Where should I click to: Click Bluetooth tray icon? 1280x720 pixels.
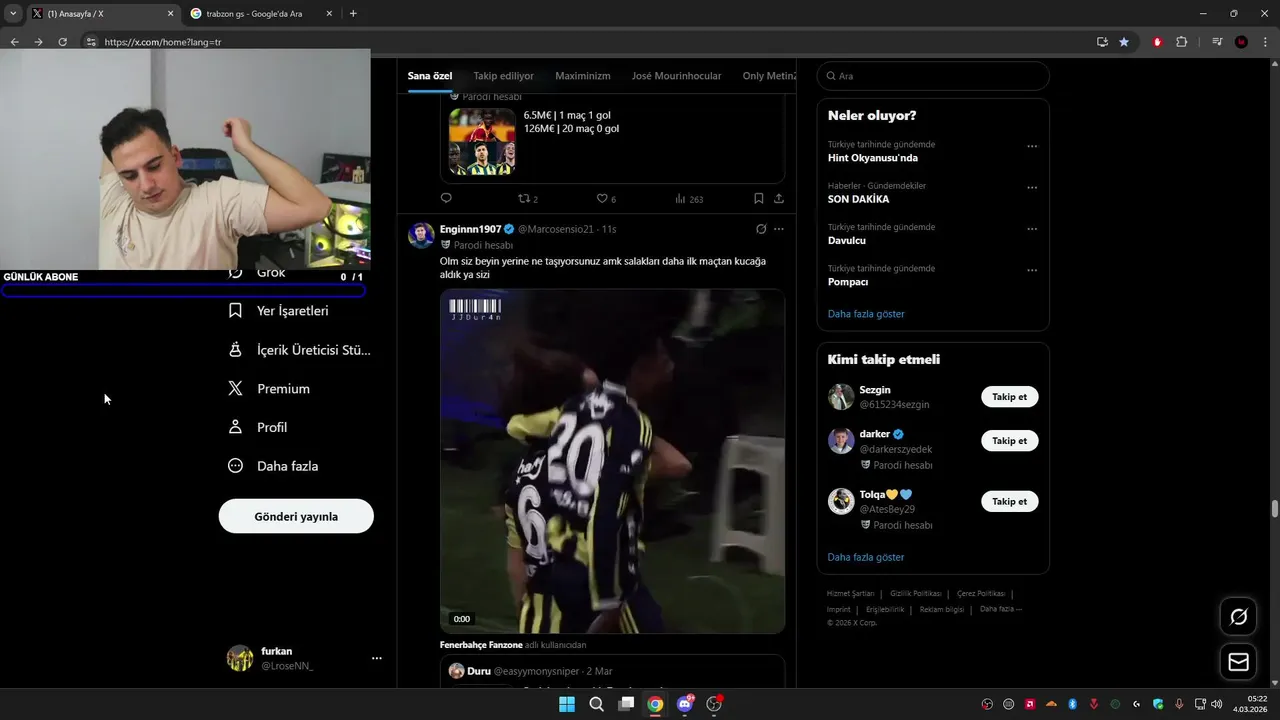(x=1073, y=704)
